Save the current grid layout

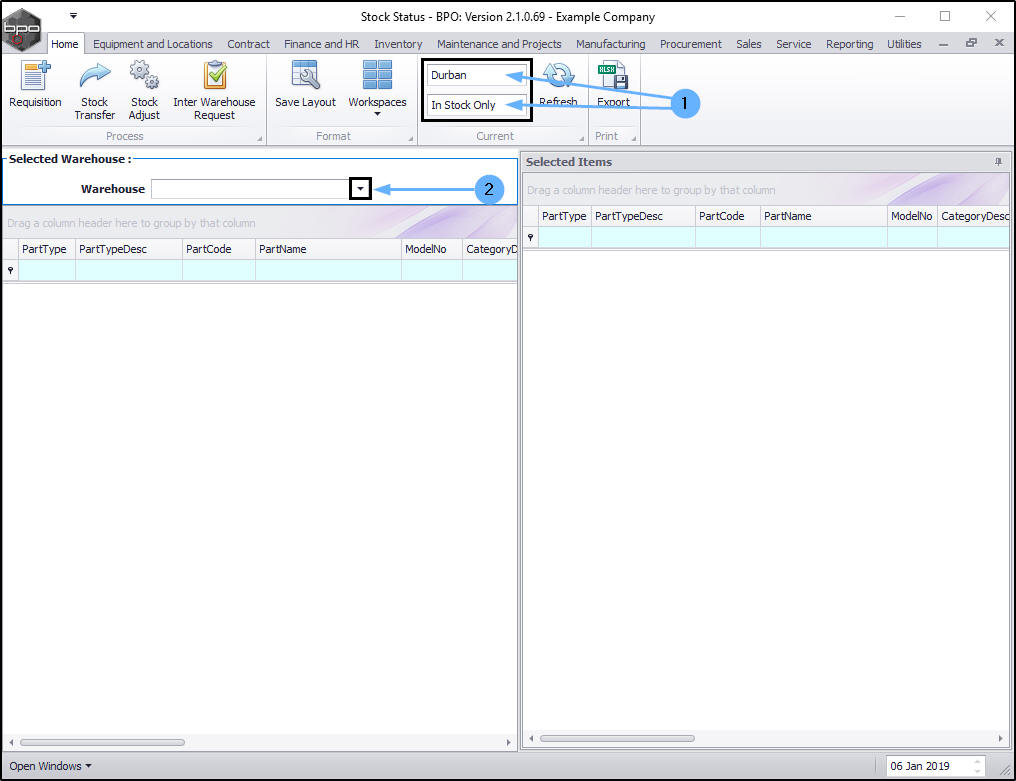(x=305, y=85)
